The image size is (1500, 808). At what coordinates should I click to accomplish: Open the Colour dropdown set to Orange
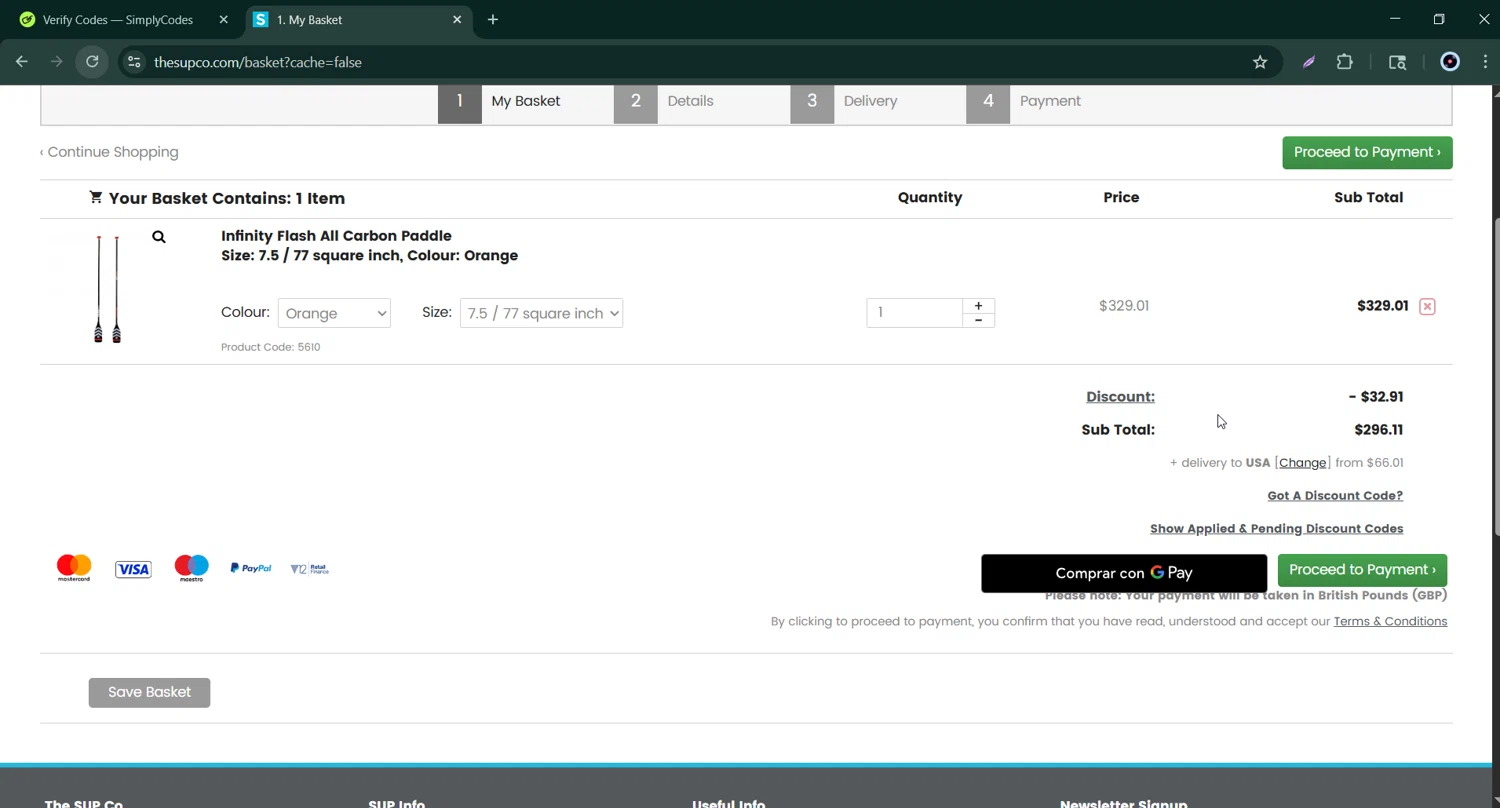point(334,313)
